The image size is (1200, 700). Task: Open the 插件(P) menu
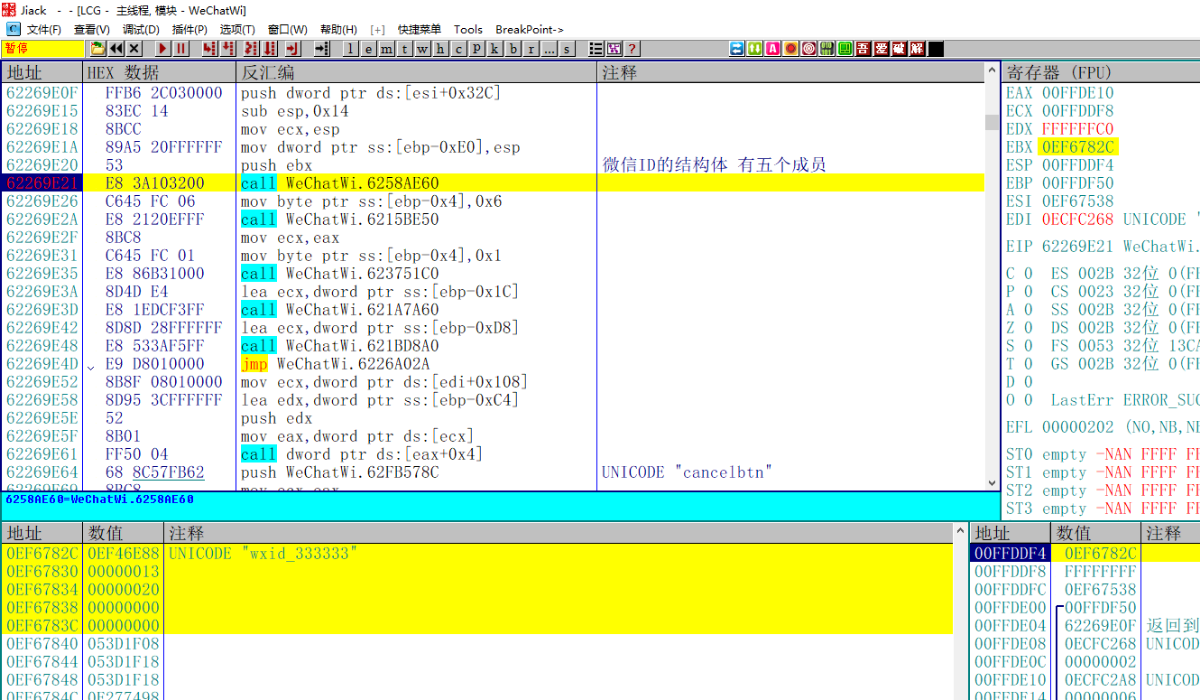tap(190, 29)
